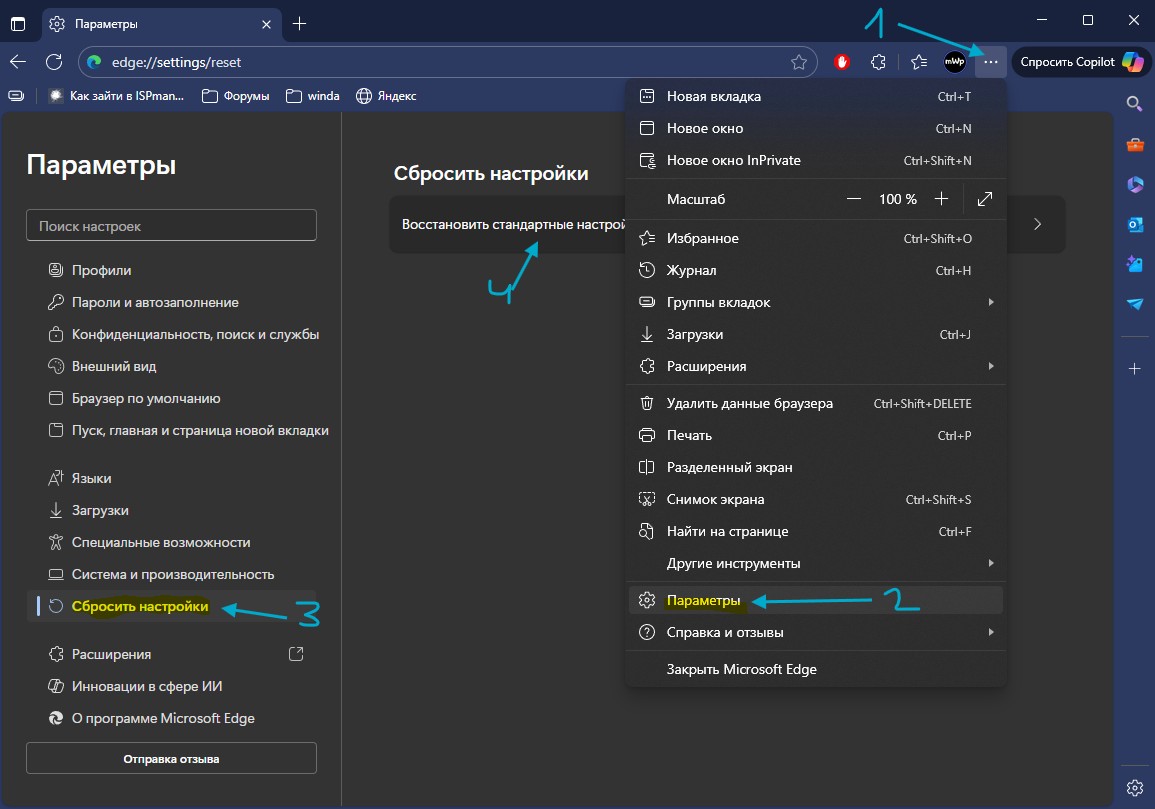The image size is (1155, 809).
Task: Click the red ad blocker extension icon
Action: point(842,62)
